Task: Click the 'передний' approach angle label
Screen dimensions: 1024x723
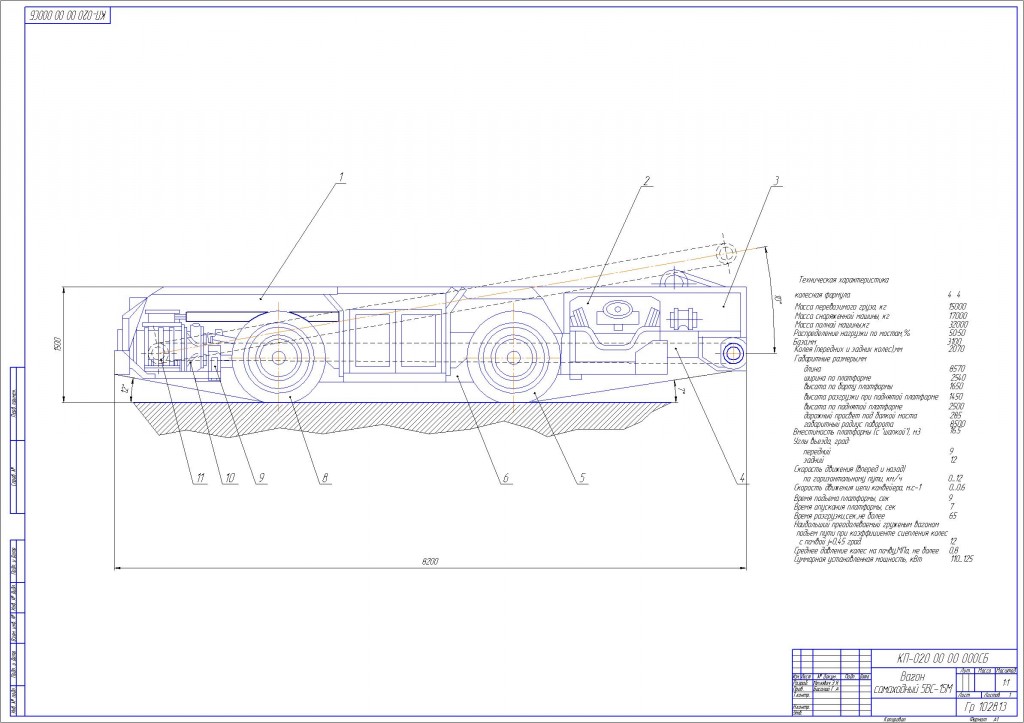Action: [x=818, y=451]
